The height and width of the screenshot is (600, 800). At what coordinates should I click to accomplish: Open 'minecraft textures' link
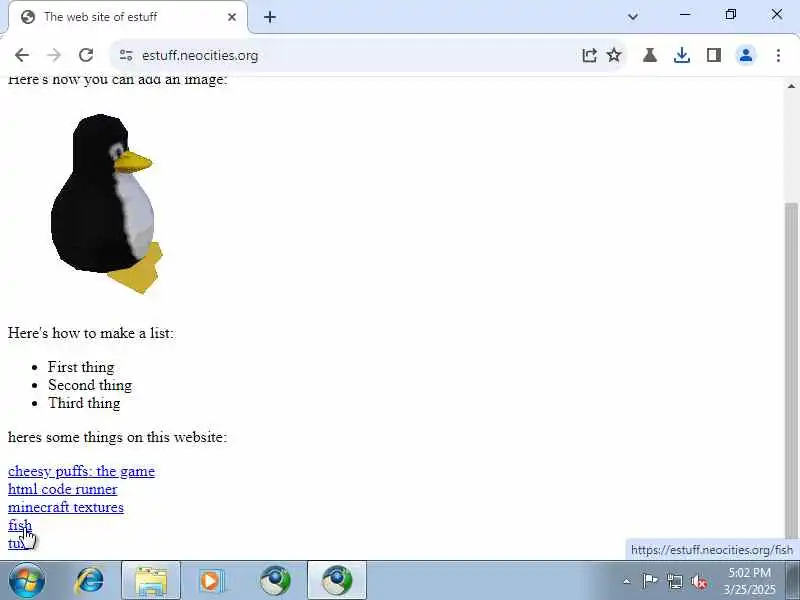pos(66,507)
